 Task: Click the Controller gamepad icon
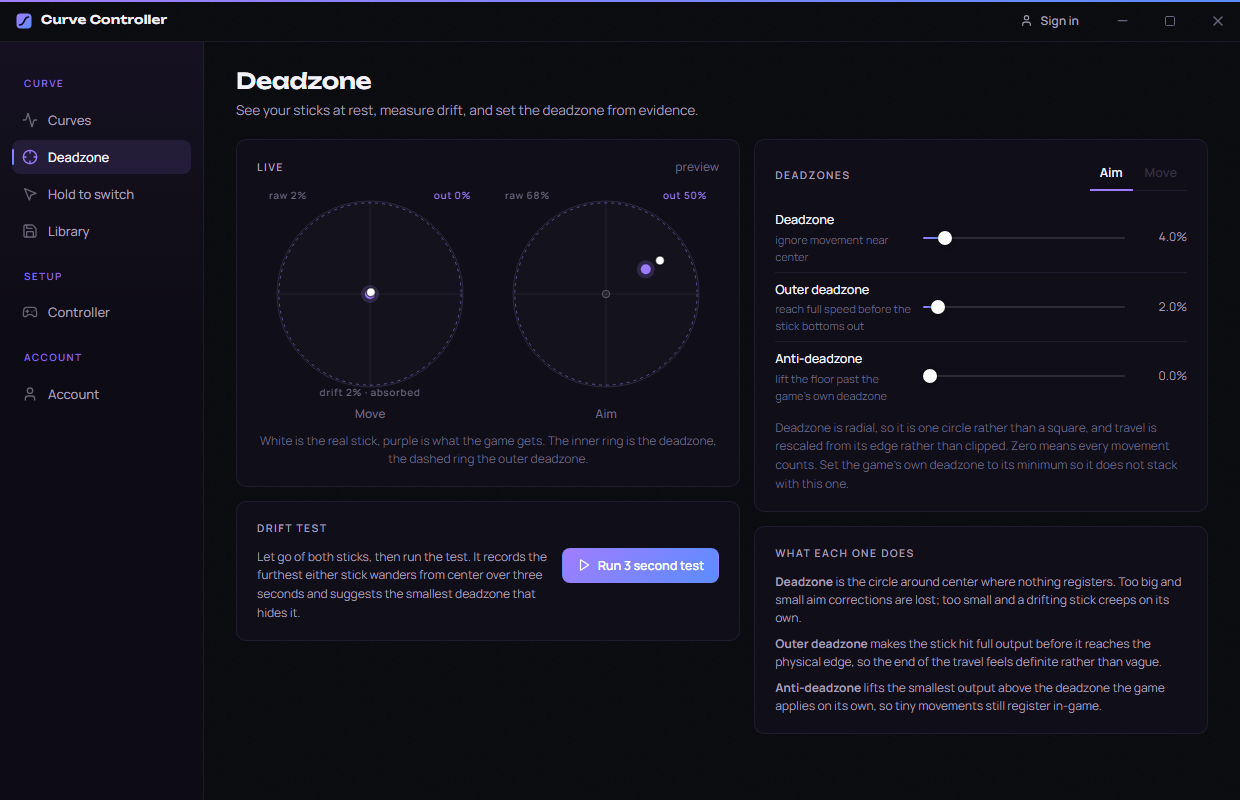pos(30,312)
